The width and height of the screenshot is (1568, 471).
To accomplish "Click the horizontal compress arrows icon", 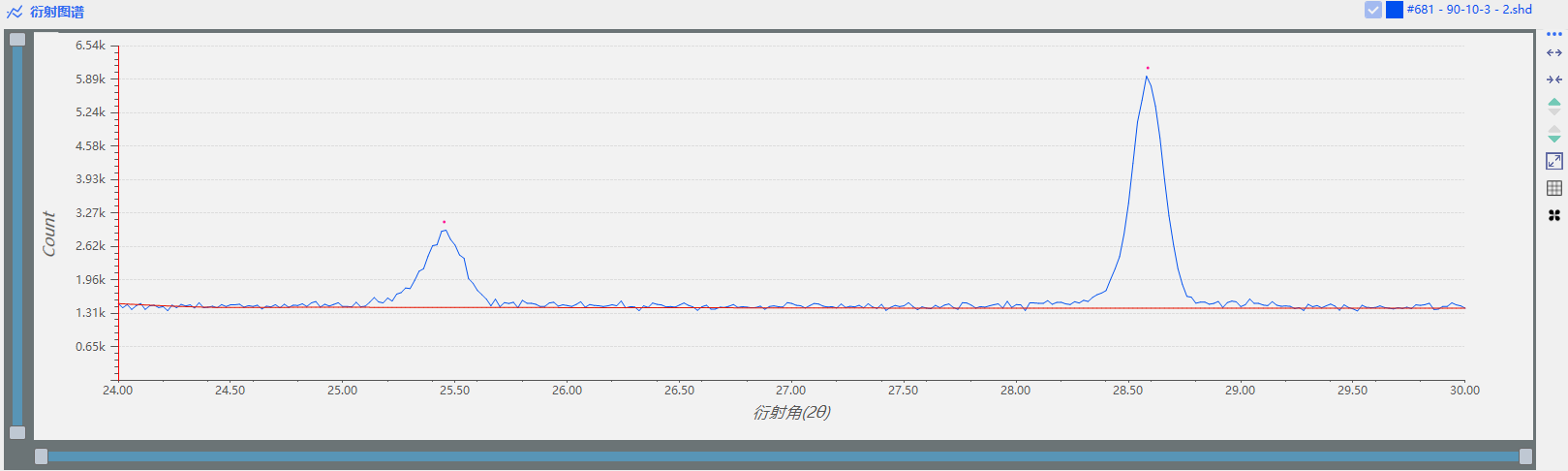I will point(1553,79).
